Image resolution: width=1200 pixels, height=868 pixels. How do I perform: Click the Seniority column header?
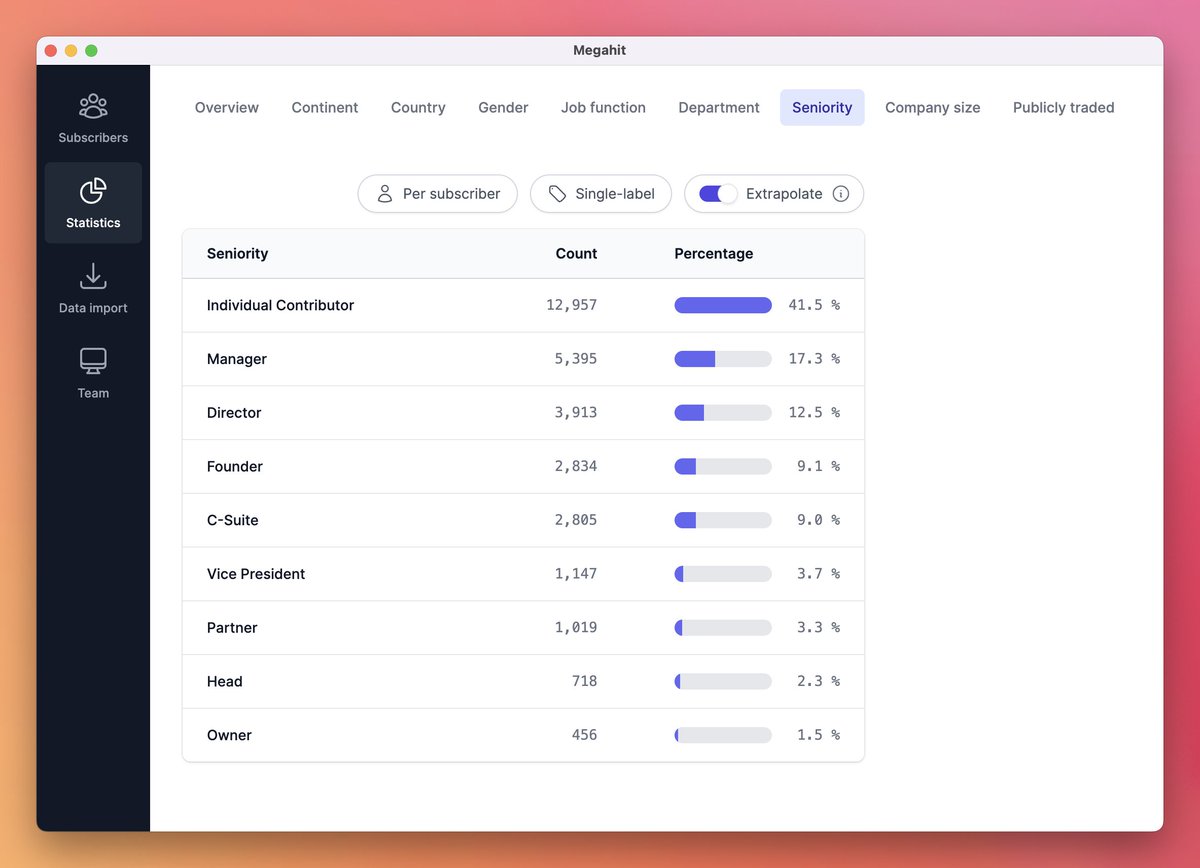237,254
